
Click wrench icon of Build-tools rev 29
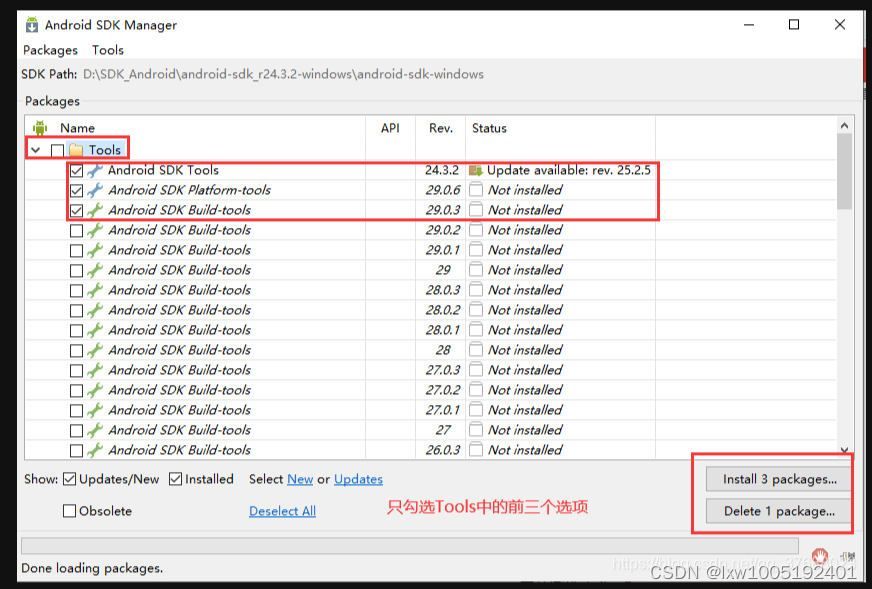pos(95,270)
